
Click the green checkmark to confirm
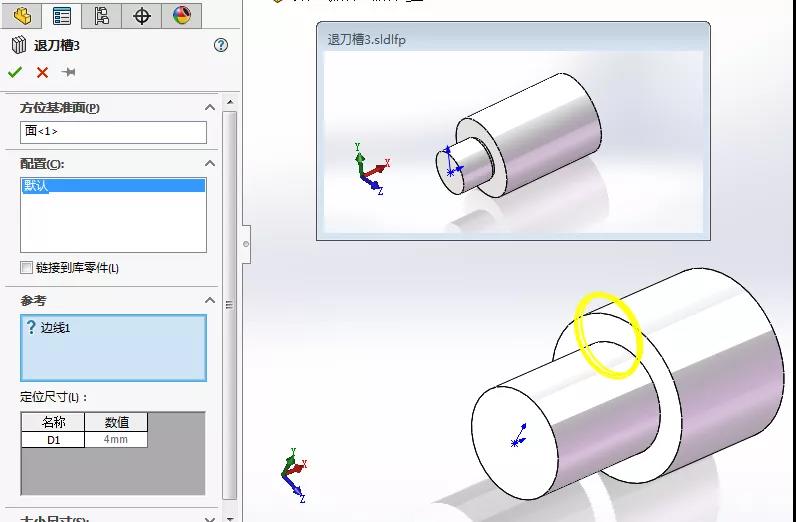click(15, 72)
